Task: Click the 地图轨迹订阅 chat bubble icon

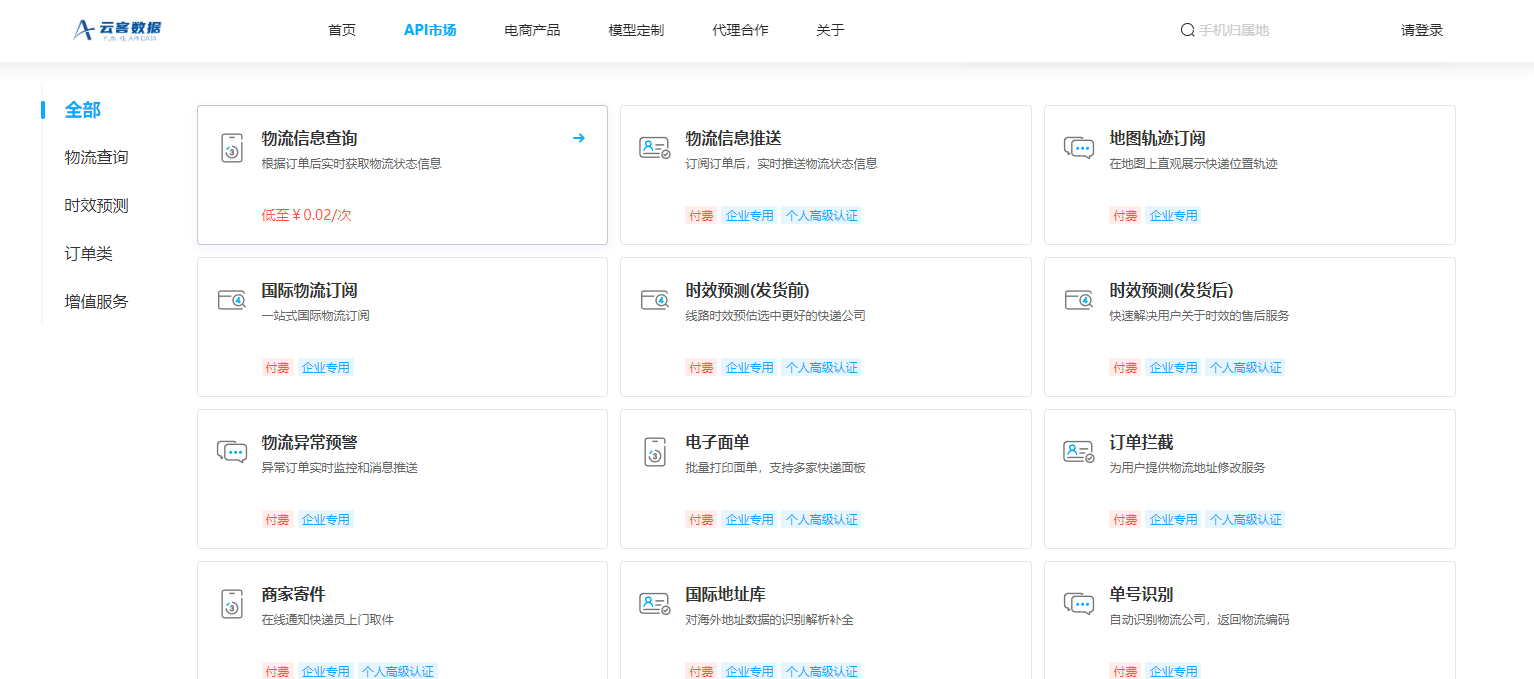Action: (1079, 147)
